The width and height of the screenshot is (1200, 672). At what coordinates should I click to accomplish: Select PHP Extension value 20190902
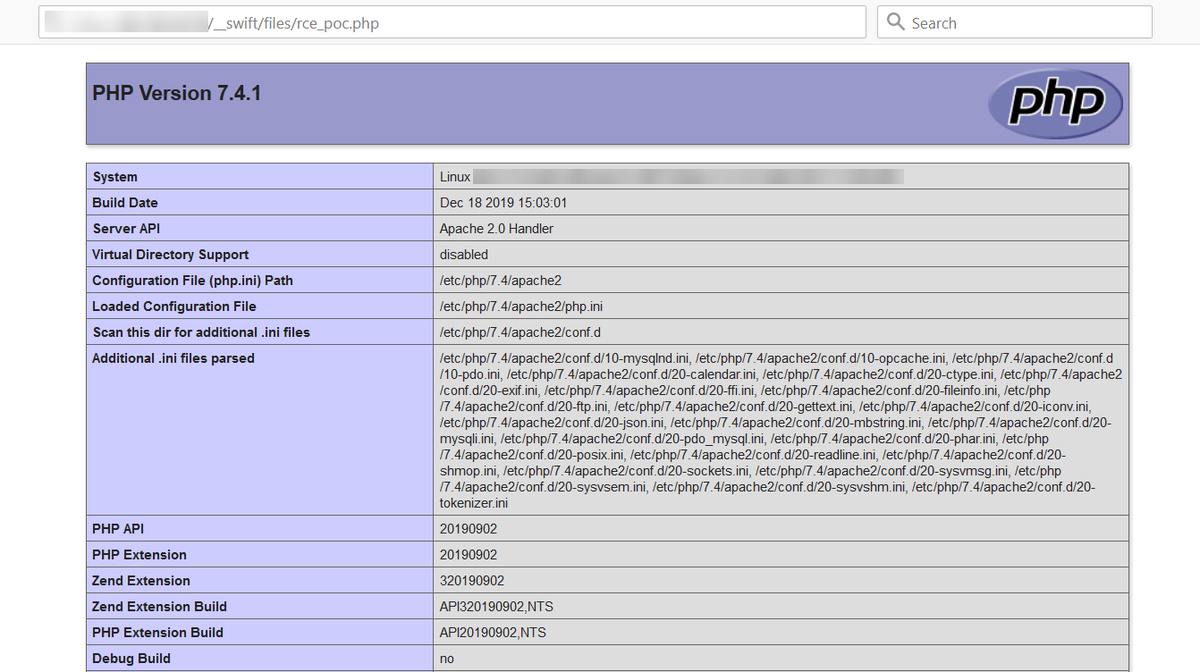click(x=468, y=555)
